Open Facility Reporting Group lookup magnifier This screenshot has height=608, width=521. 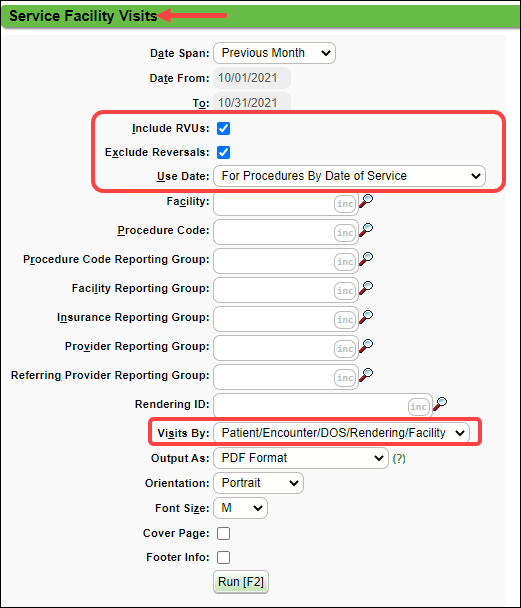[x=366, y=288]
